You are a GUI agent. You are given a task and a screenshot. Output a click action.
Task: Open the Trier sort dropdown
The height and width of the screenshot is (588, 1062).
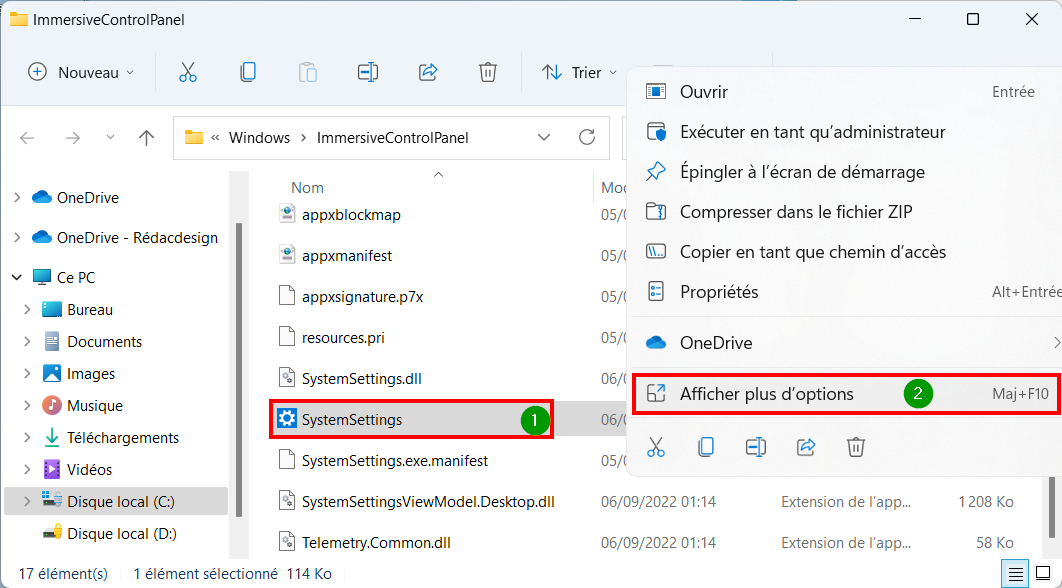click(580, 72)
